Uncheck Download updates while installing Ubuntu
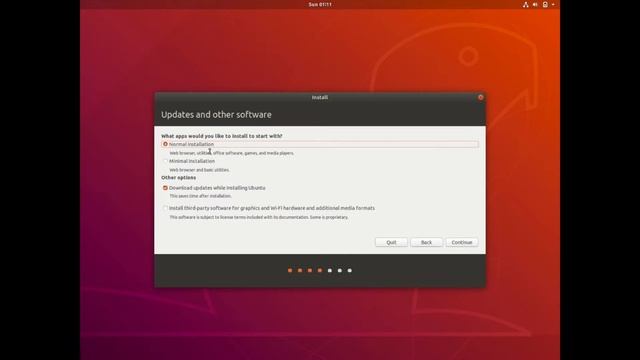 165,188
